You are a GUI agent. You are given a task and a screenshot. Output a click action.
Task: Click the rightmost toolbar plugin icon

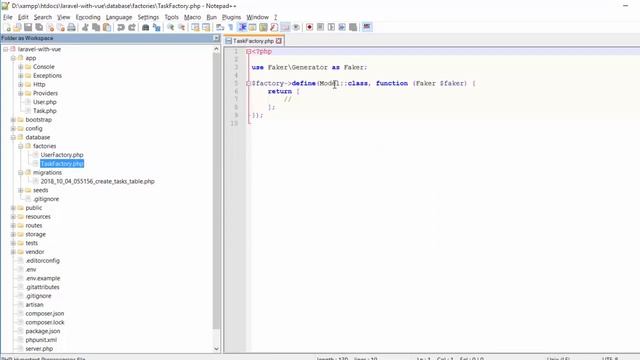tap(367, 27)
